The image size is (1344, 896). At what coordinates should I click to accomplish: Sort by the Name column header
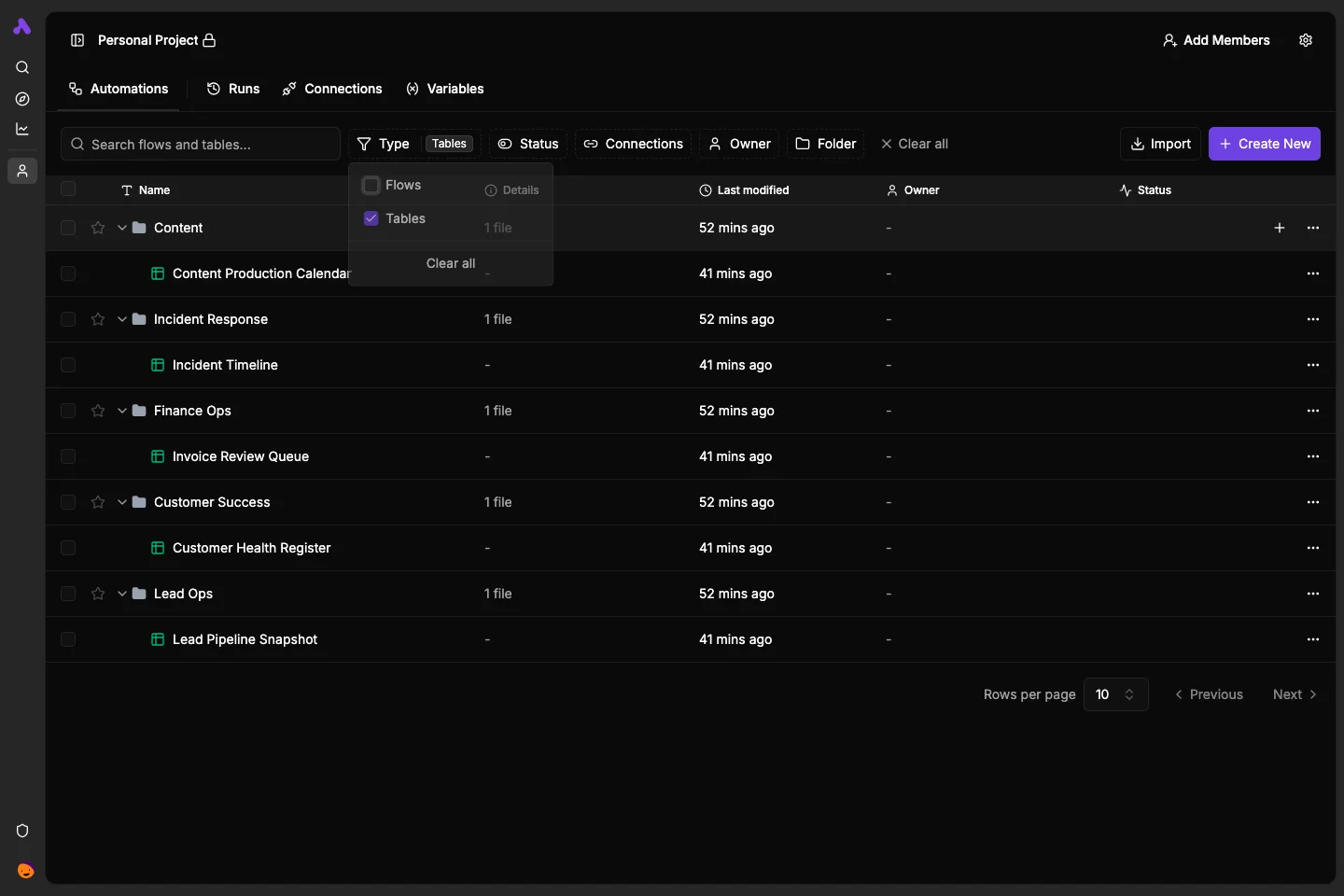coord(146,189)
